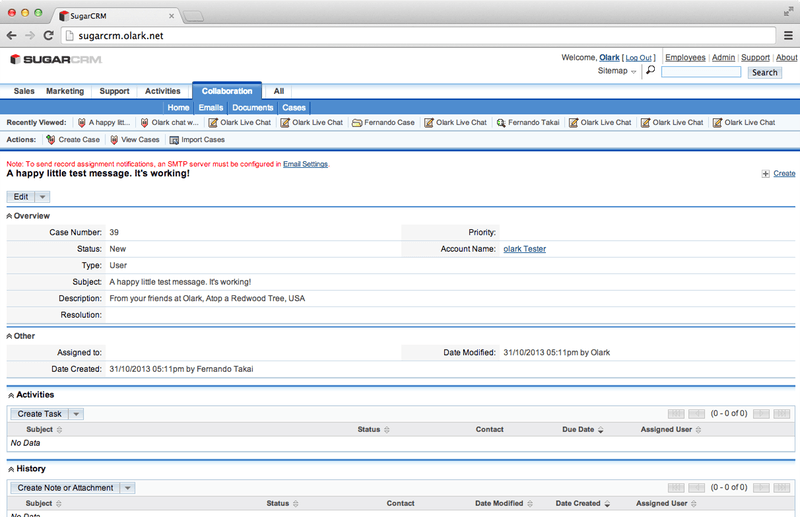Click the search magnifier icon near Sitemap
The height and width of the screenshot is (517, 800).
tap(650, 71)
